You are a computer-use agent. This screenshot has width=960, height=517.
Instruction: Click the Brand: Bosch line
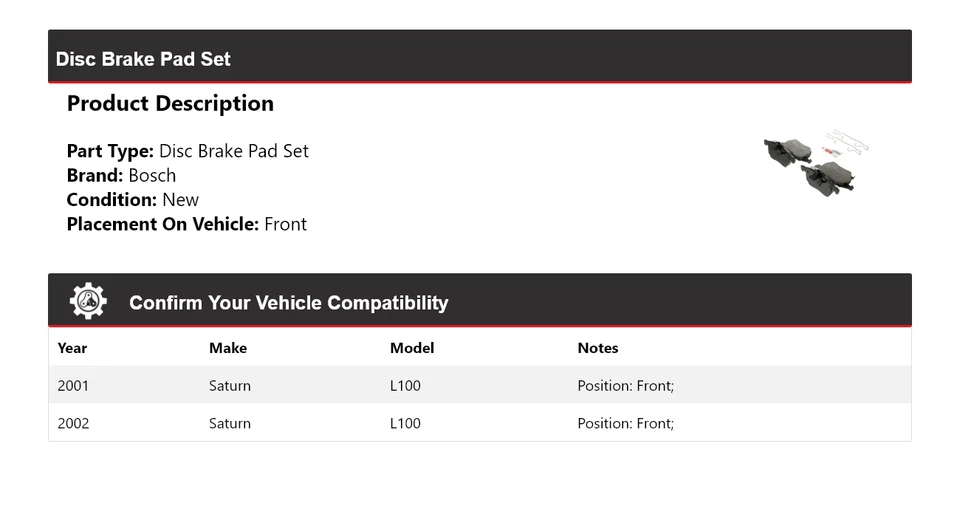[121, 175]
